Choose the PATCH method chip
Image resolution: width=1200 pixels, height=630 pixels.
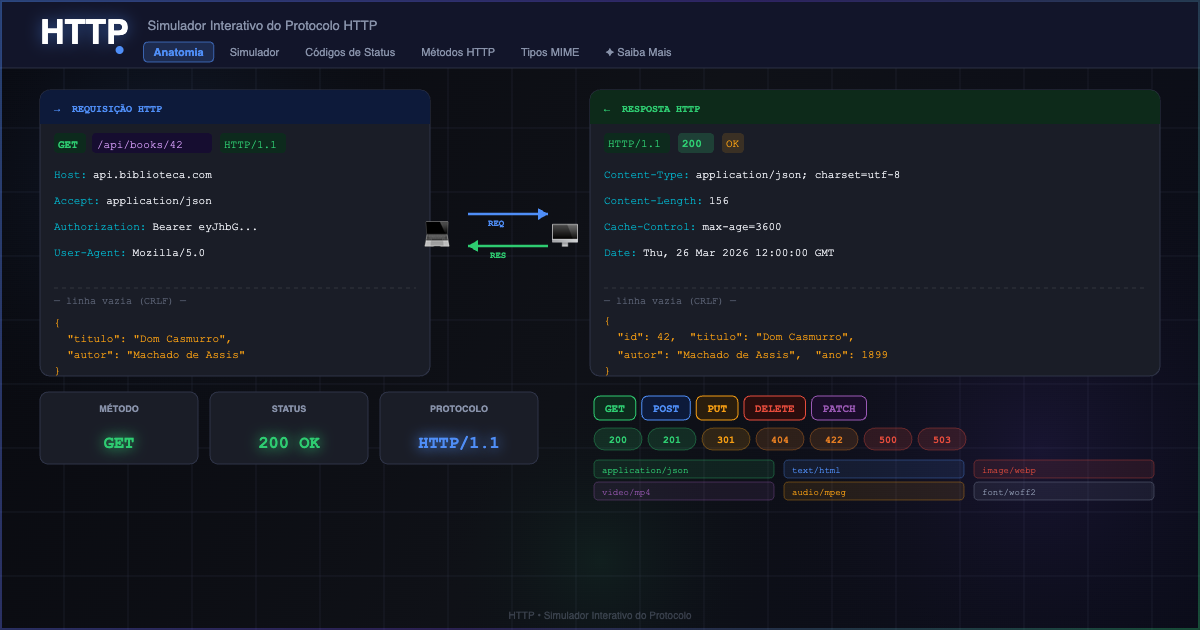pyautogui.click(x=839, y=408)
